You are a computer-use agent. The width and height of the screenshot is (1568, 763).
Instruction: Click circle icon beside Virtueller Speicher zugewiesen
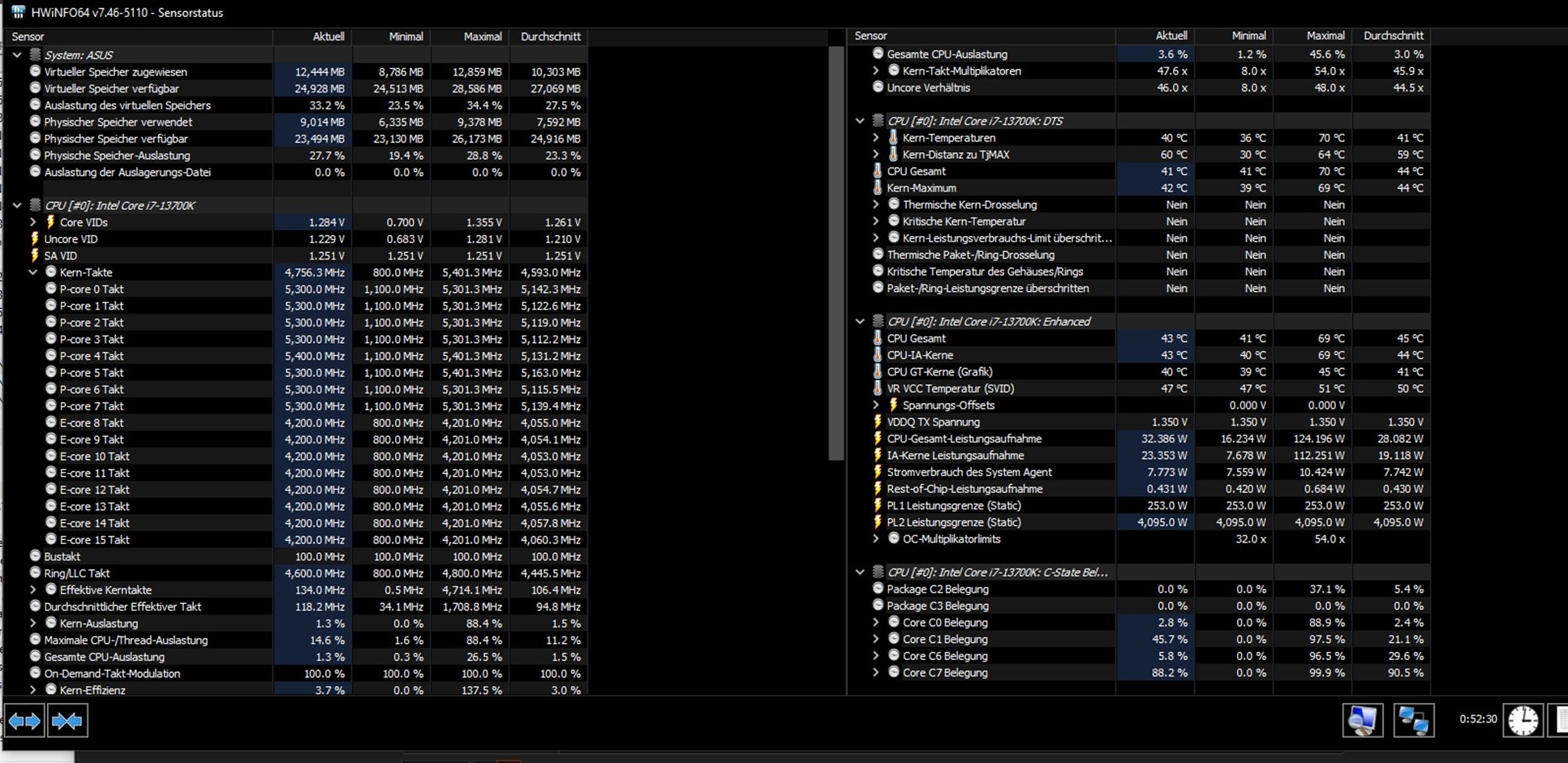click(35, 71)
